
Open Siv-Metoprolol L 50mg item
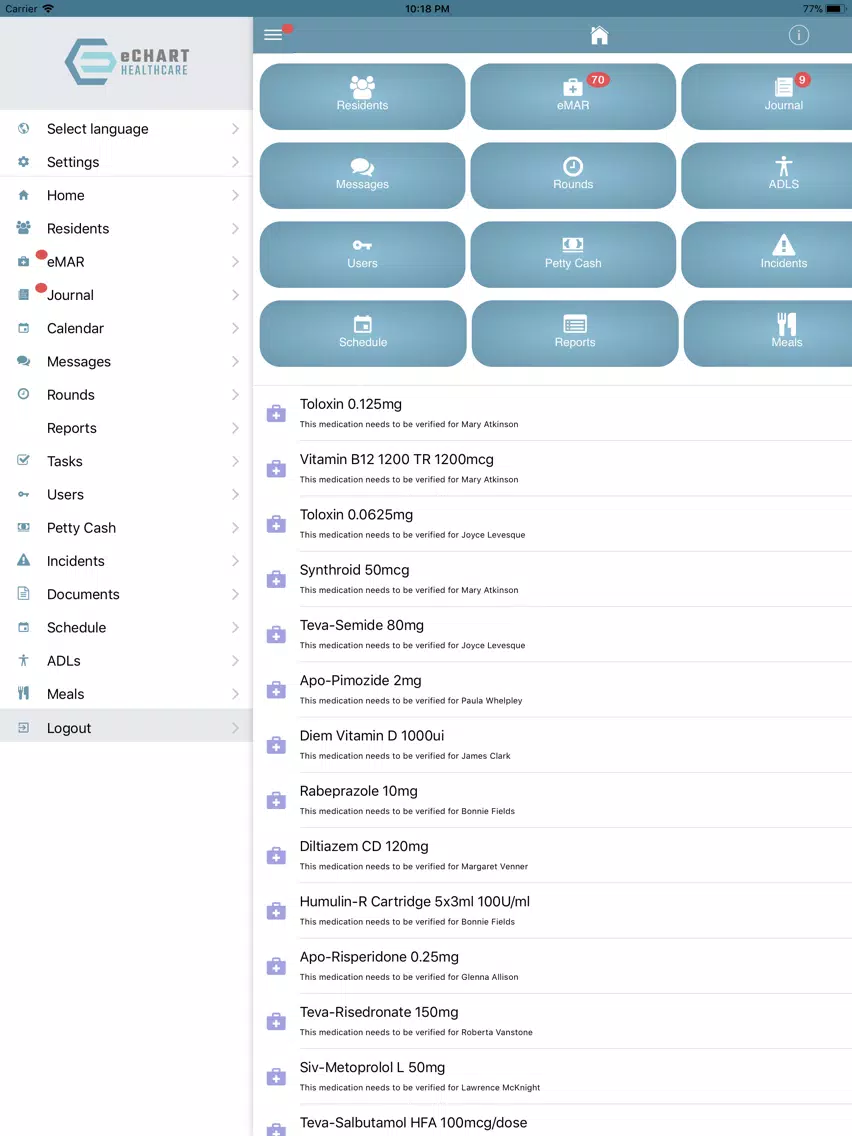(x=552, y=1077)
